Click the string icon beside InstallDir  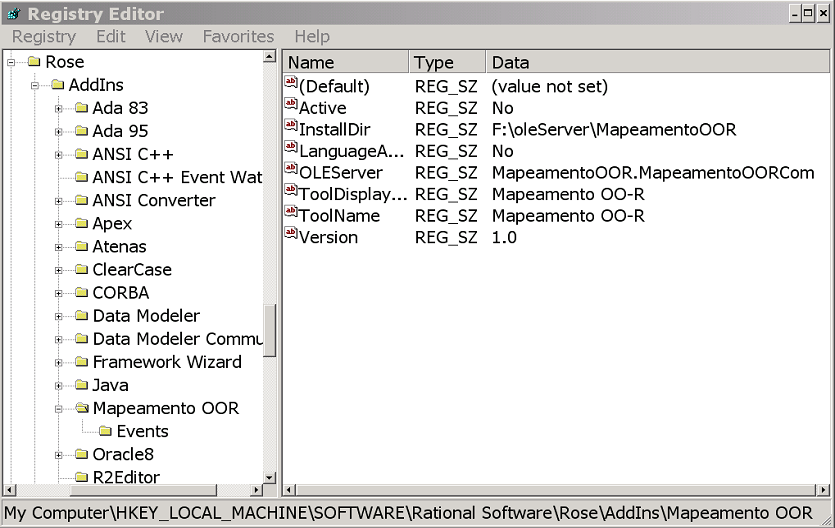(x=291, y=126)
